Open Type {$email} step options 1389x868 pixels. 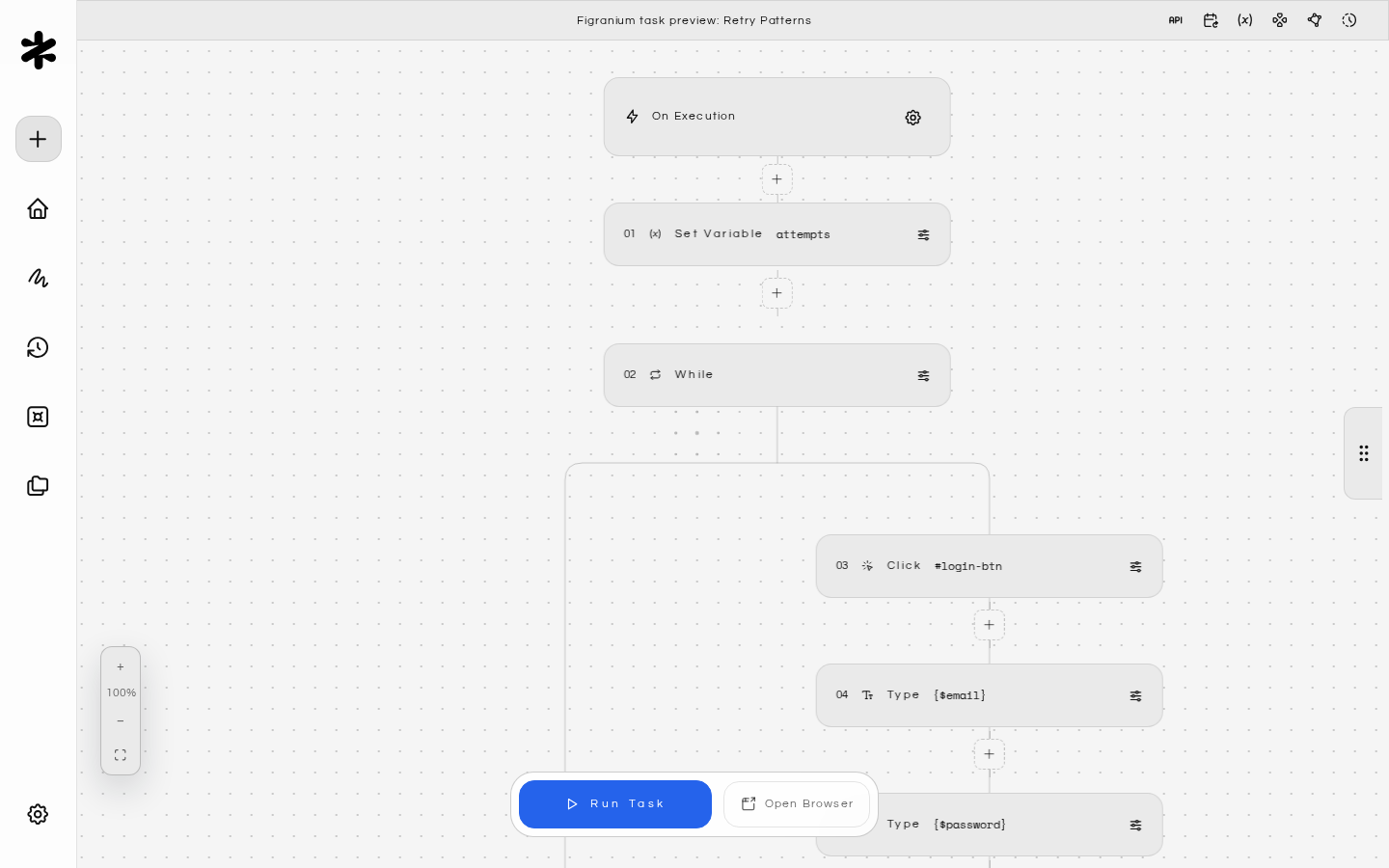pyautogui.click(x=1135, y=696)
